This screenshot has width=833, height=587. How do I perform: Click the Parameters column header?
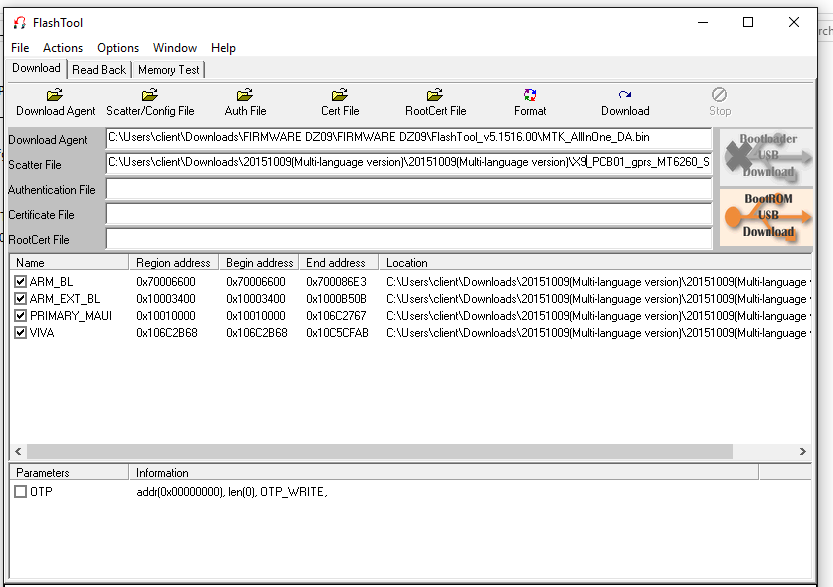pos(69,472)
